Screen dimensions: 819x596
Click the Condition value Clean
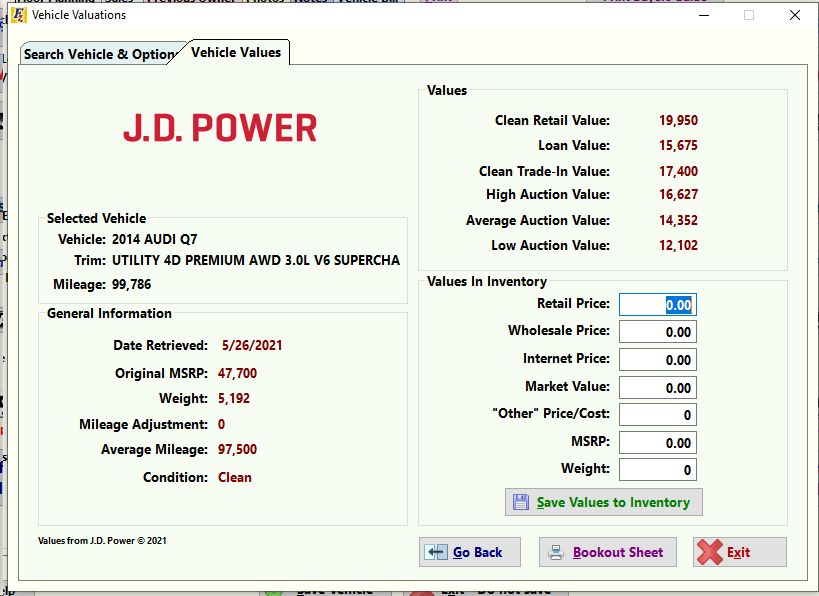coord(235,477)
